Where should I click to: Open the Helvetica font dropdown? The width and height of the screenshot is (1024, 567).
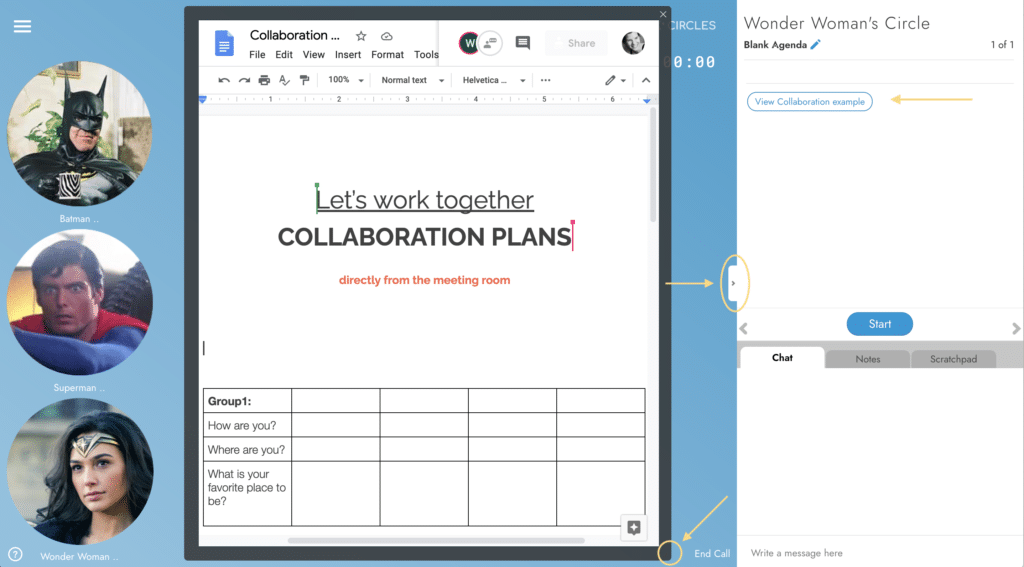pyautogui.click(x=493, y=80)
